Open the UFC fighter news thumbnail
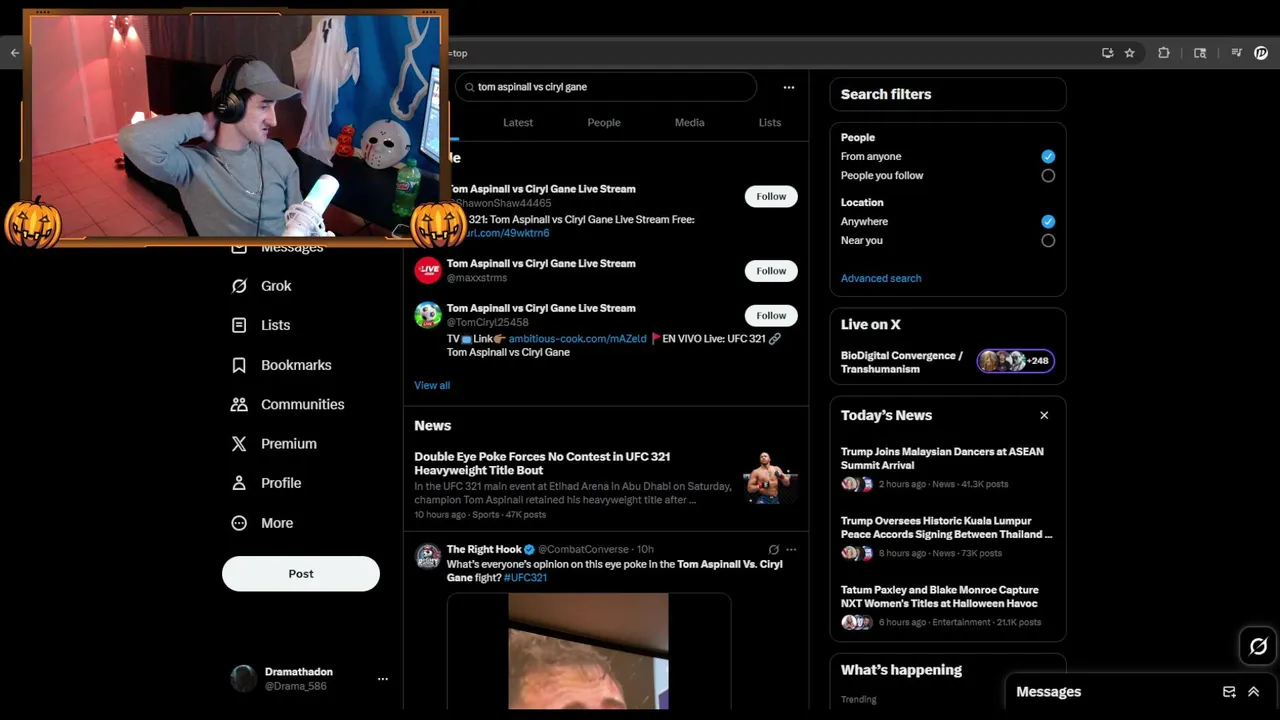 [770, 477]
